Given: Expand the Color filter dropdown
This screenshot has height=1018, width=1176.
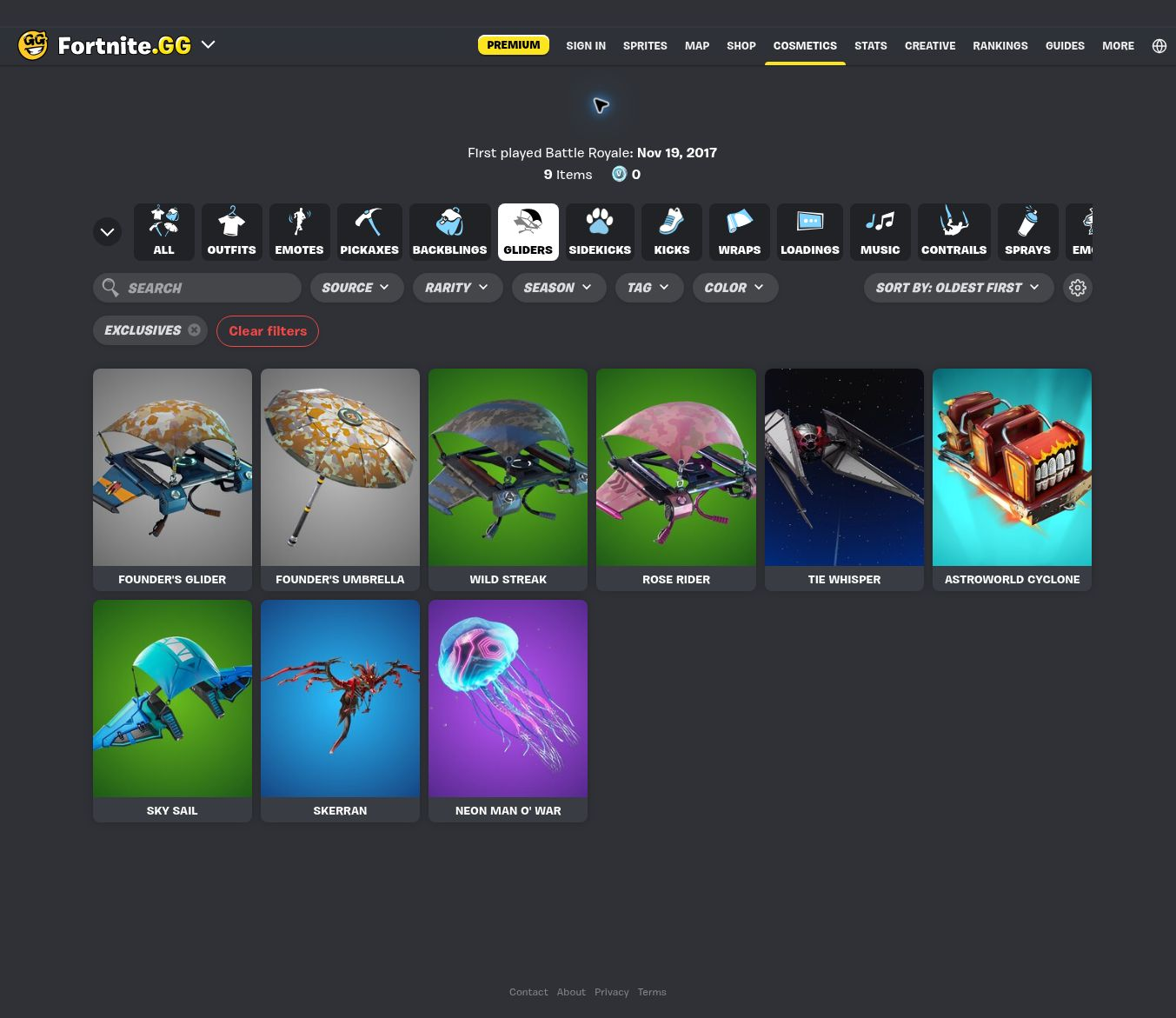Looking at the screenshot, I should point(734,288).
